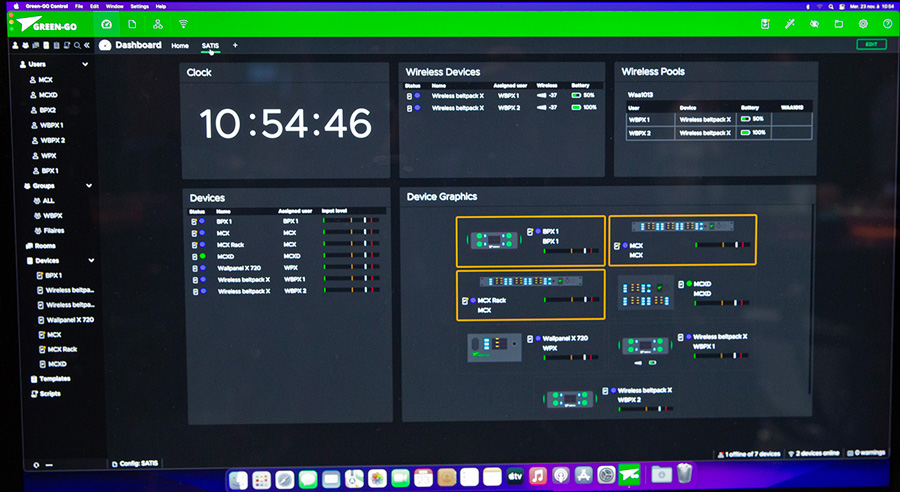Open the configuration file icon in green toolbar
The height and width of the screenshot is (492, 900).
click(132, 24)
